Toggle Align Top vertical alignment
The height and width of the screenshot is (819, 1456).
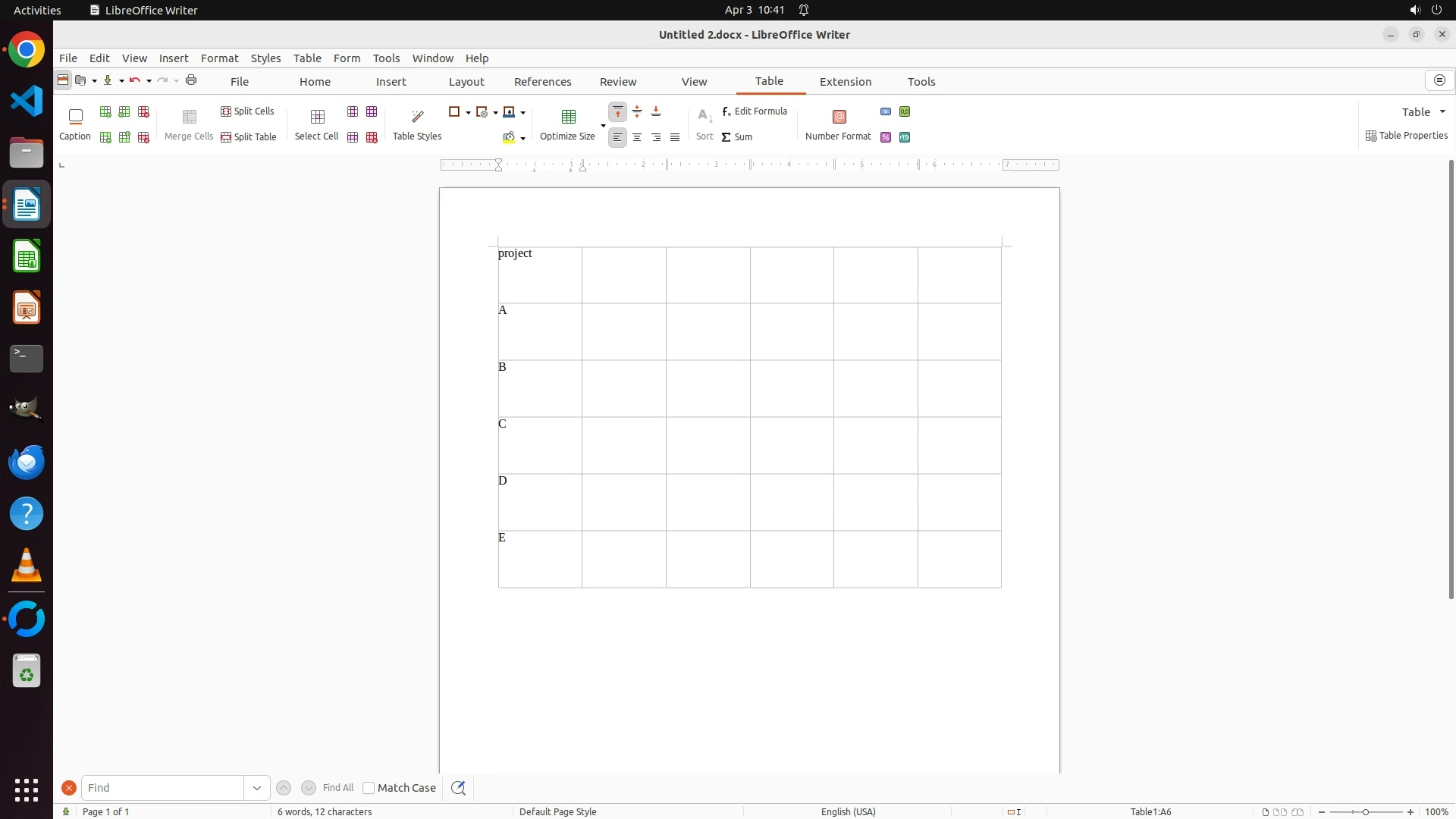(x=618, y=112)
